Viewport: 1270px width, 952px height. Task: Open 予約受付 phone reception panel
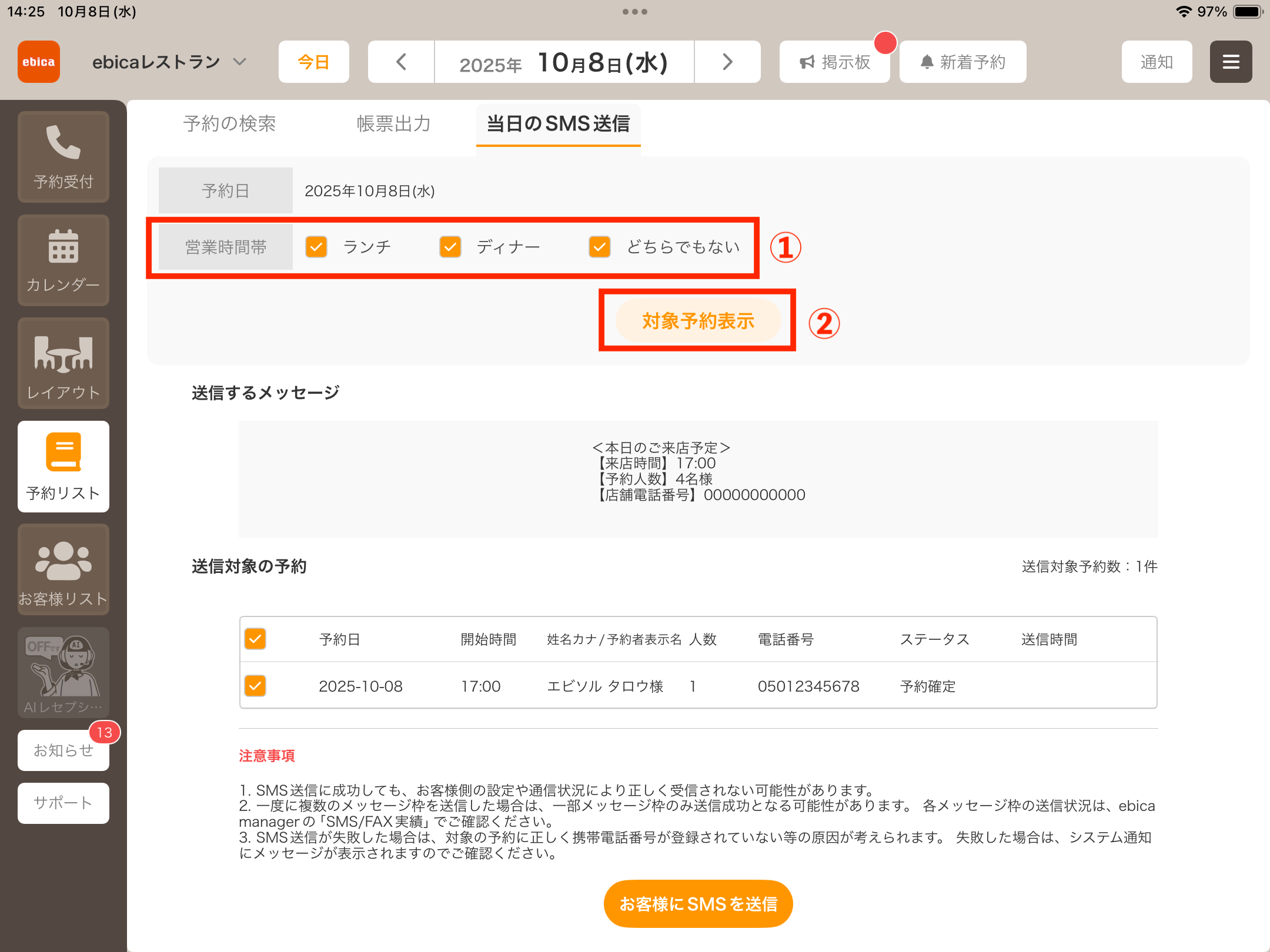click(x=63, y=157)
